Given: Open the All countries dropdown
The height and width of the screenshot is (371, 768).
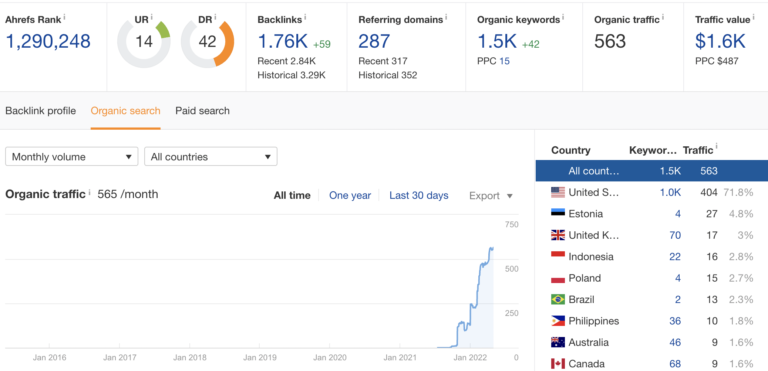Looking at the screenshot, I should (211, 157).
